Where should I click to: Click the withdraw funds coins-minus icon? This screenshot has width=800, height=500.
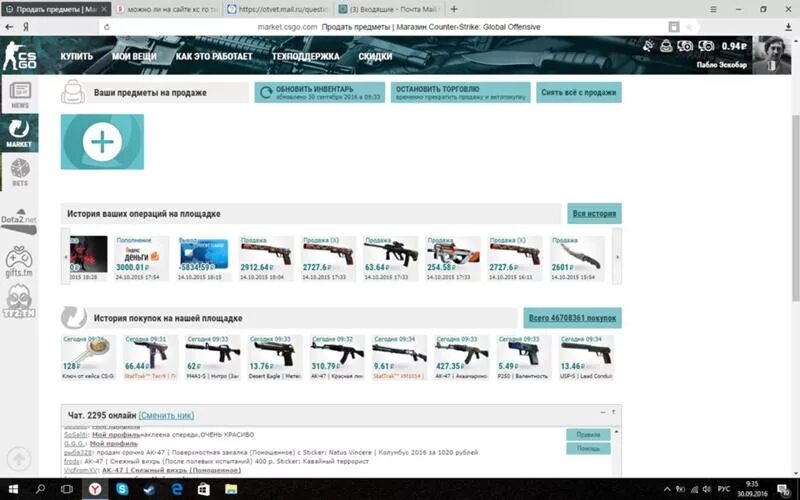[x=707, y=46]
